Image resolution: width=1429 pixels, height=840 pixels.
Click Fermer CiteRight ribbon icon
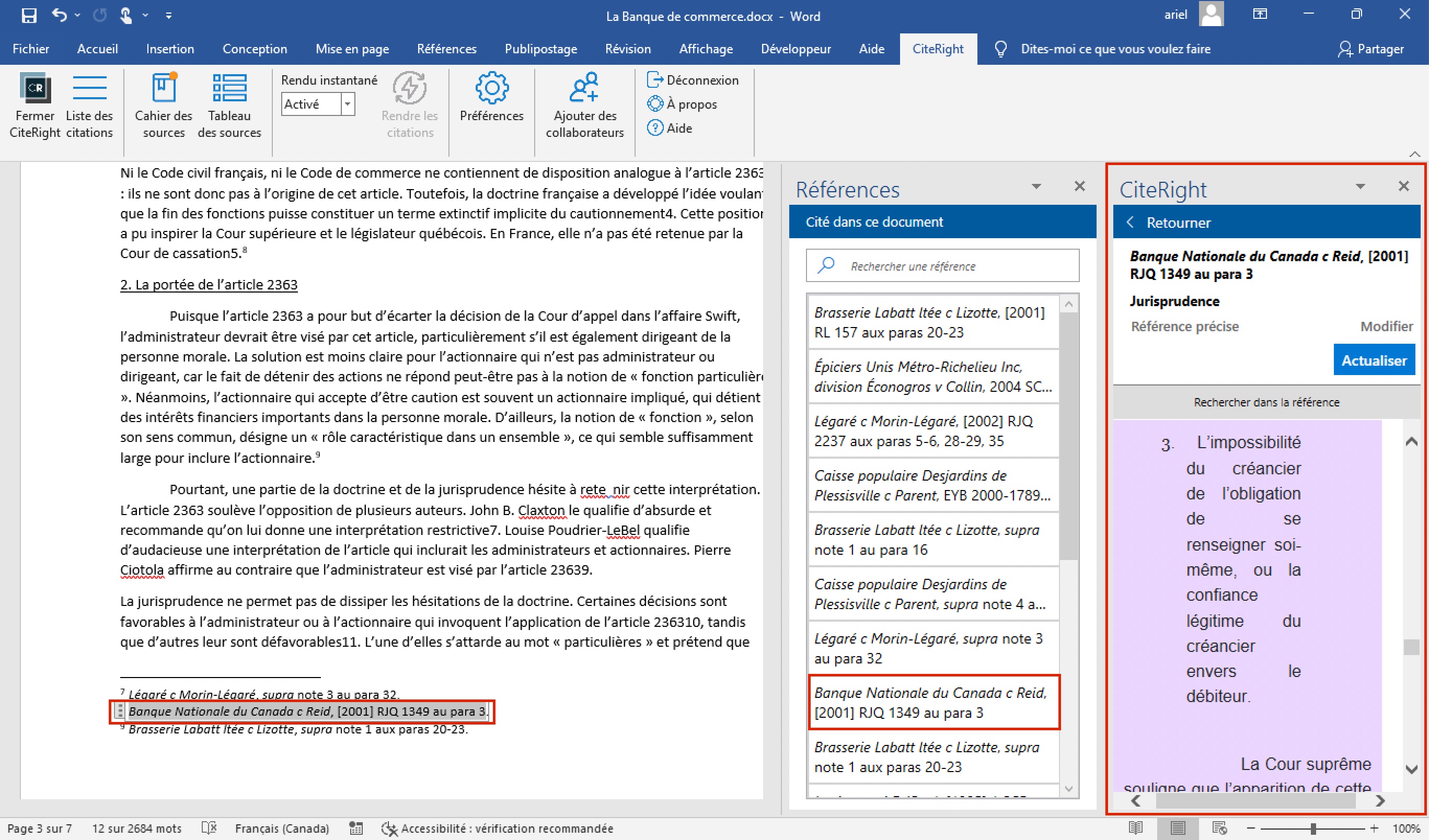35,106
